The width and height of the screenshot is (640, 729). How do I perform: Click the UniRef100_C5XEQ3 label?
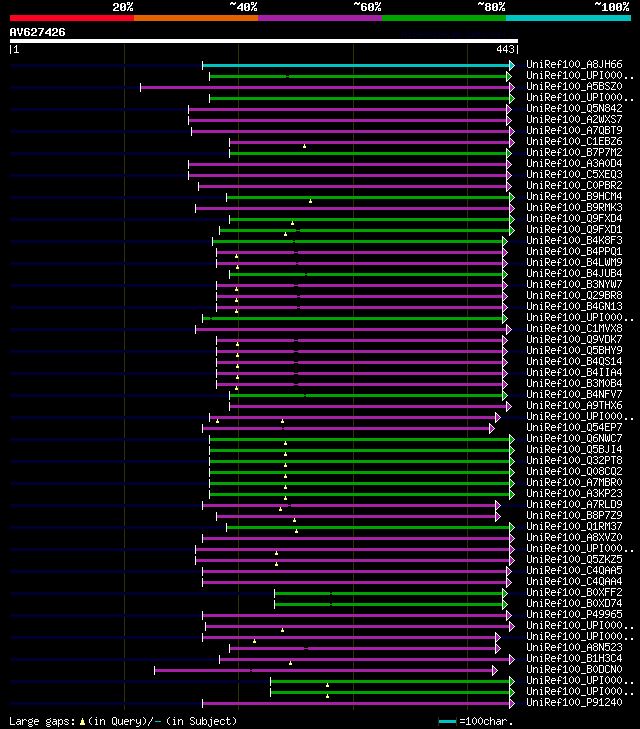point(574,174)
